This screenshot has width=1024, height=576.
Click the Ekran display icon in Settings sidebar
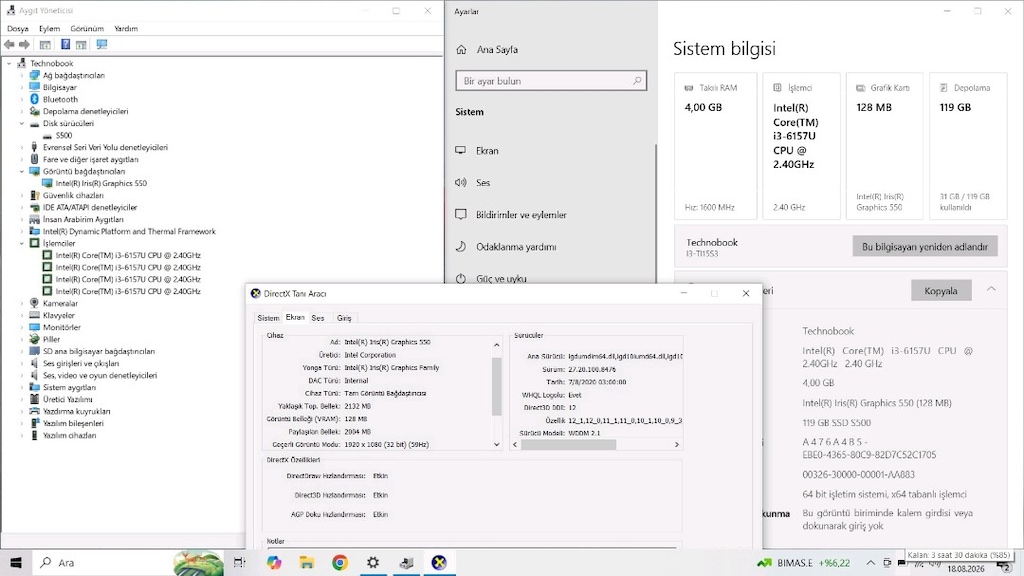tap(461, 150)
